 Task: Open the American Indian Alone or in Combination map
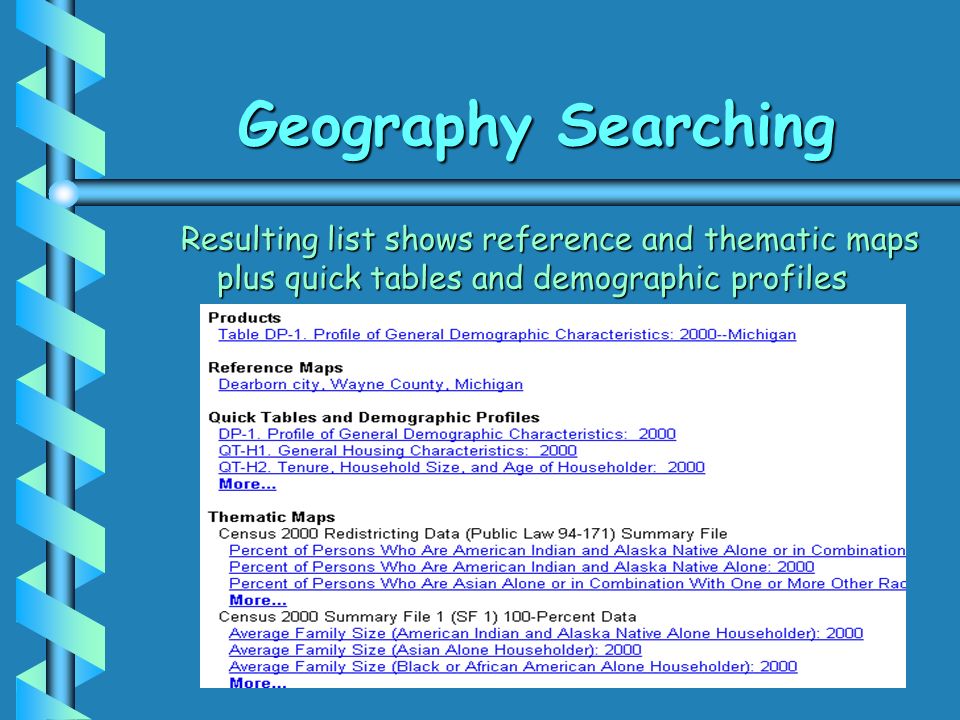click(x=567, y=550)
